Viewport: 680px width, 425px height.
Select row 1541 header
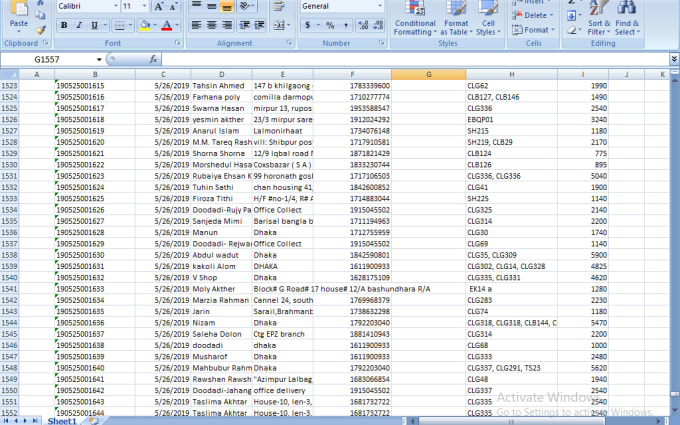point(10,289)
